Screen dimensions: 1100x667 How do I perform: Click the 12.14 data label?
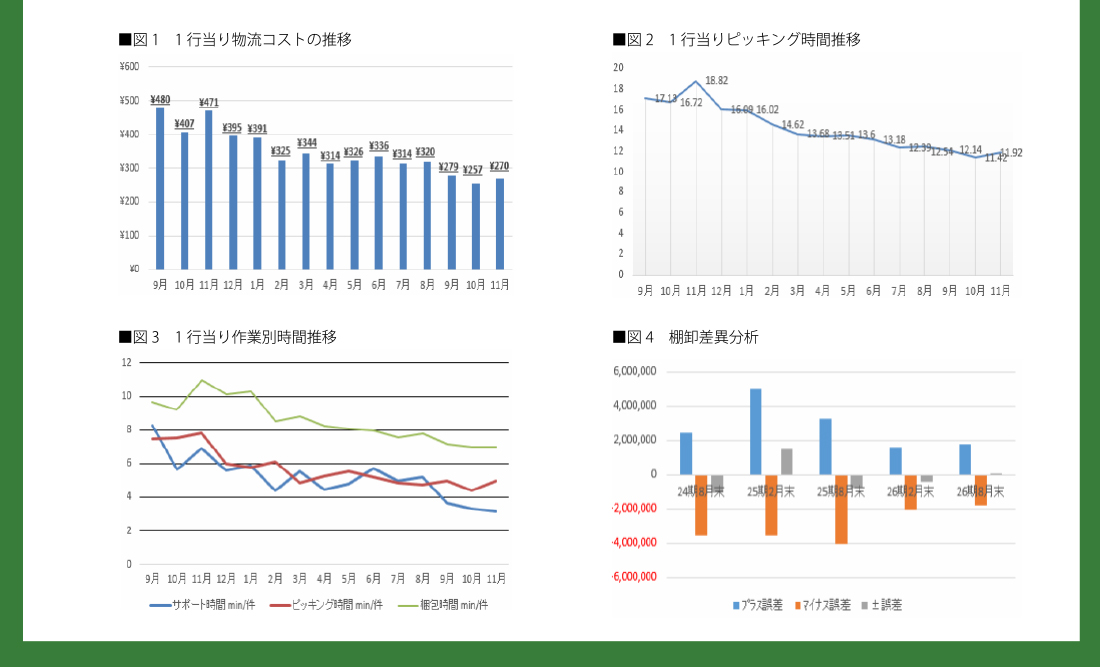click(x=970, y=150)
